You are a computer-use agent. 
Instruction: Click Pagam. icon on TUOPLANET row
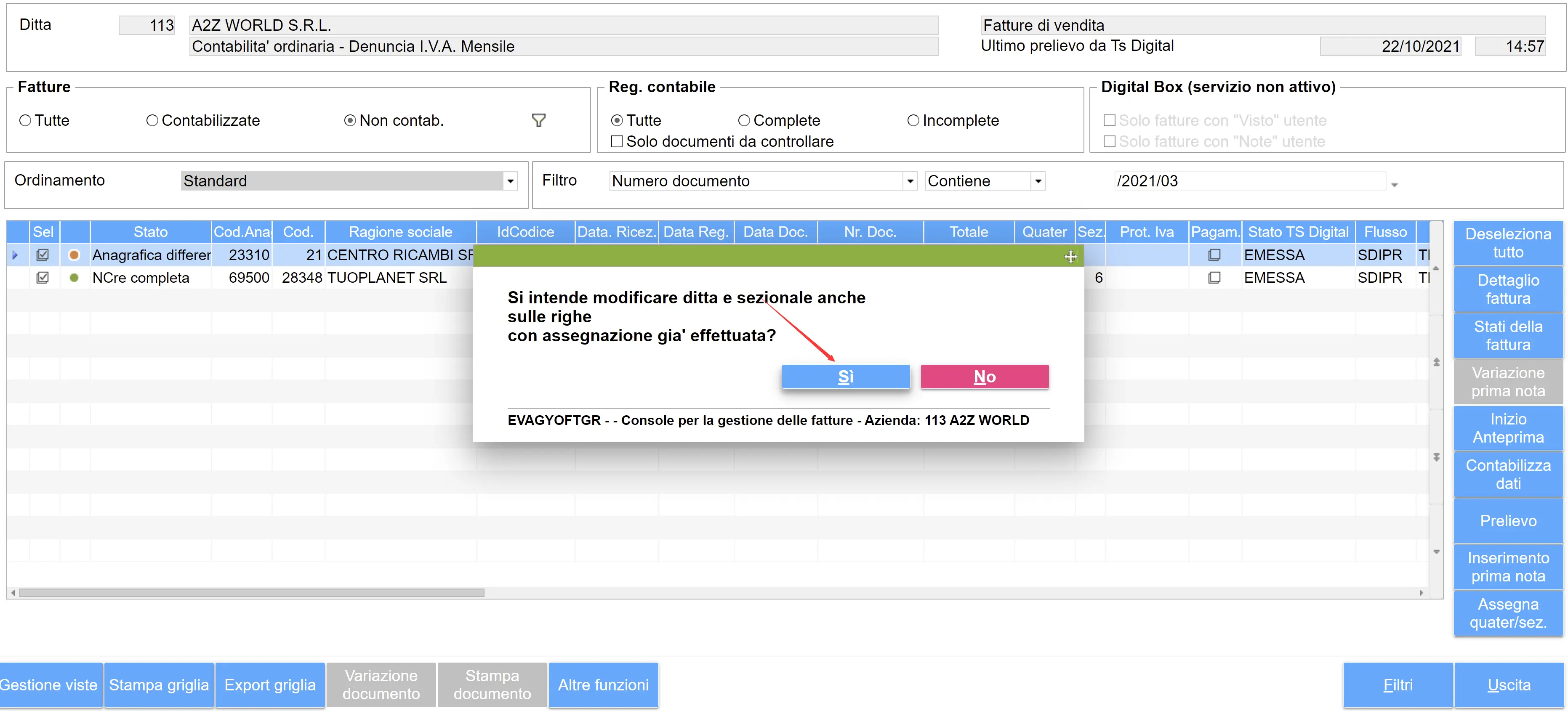click(x=1214, y=278)
